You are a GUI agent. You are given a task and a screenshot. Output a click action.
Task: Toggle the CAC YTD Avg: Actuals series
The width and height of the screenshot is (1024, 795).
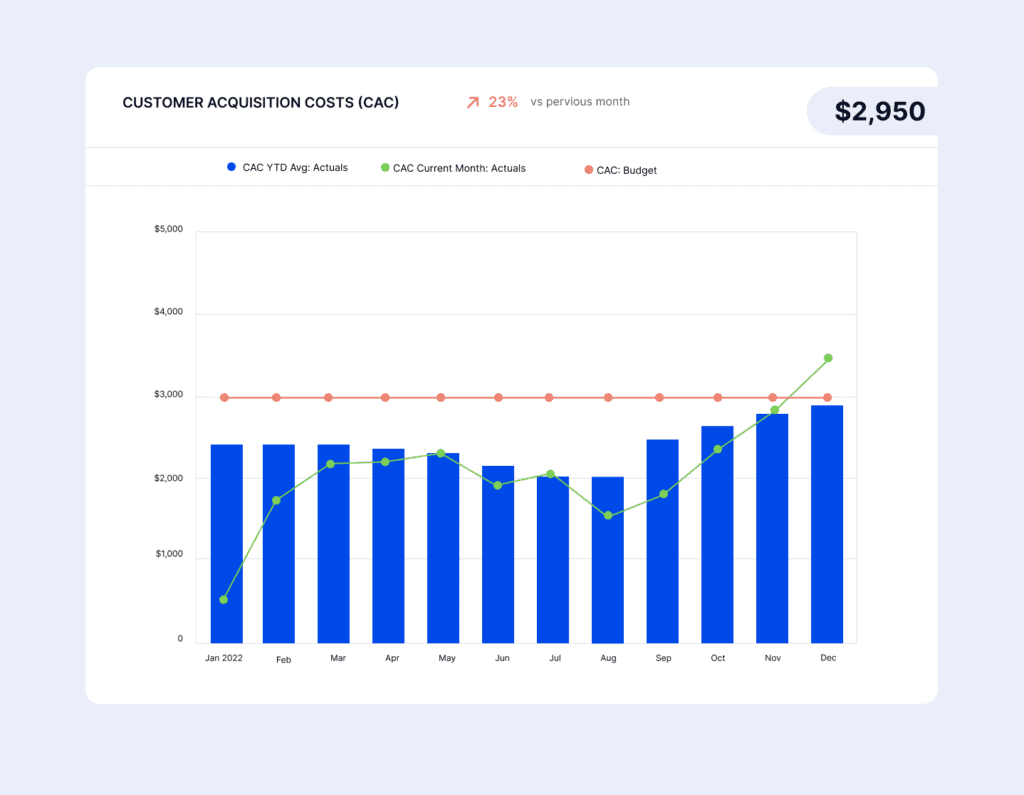[290, 167]
